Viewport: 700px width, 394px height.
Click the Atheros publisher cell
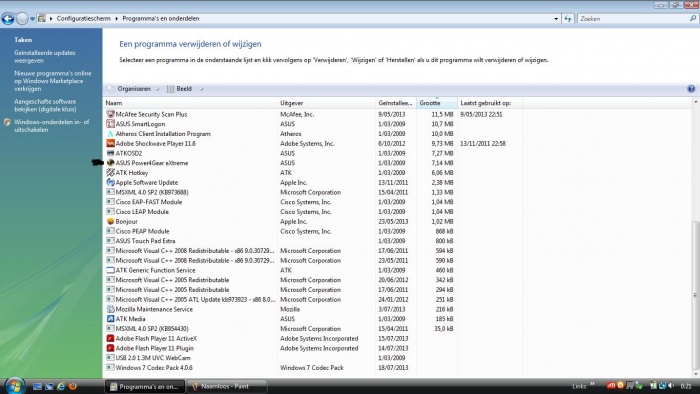[x=291, y=134]
